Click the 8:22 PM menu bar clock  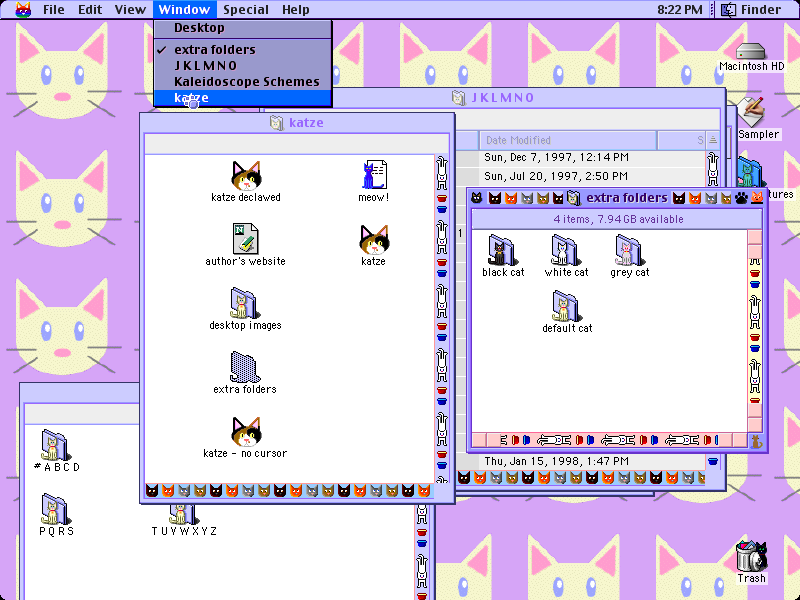(679, 9)
